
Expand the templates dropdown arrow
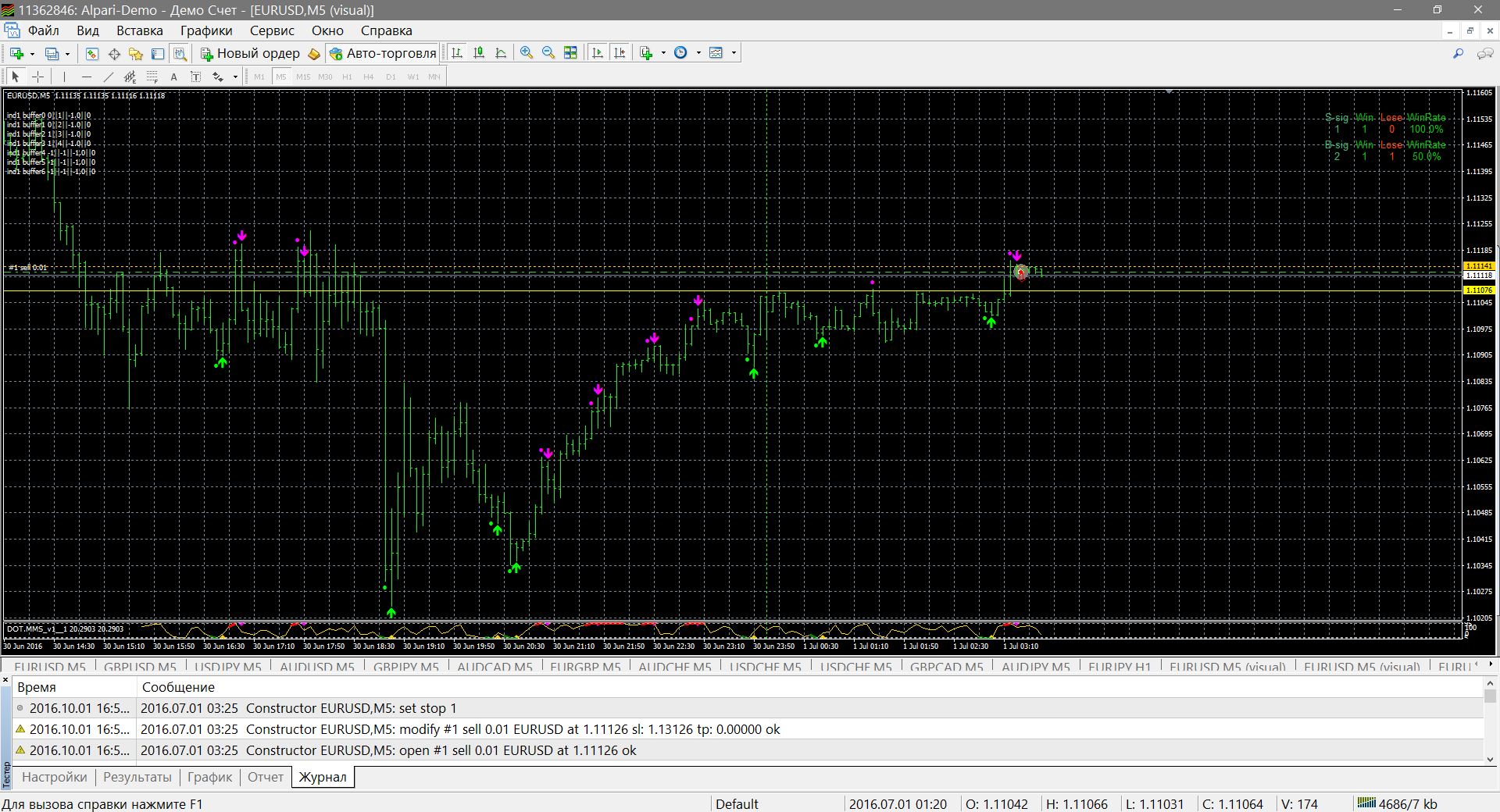pos(734,53)
